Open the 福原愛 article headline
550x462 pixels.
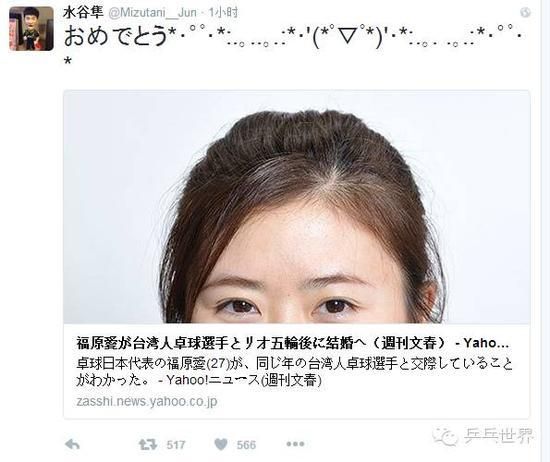[293, 343]
